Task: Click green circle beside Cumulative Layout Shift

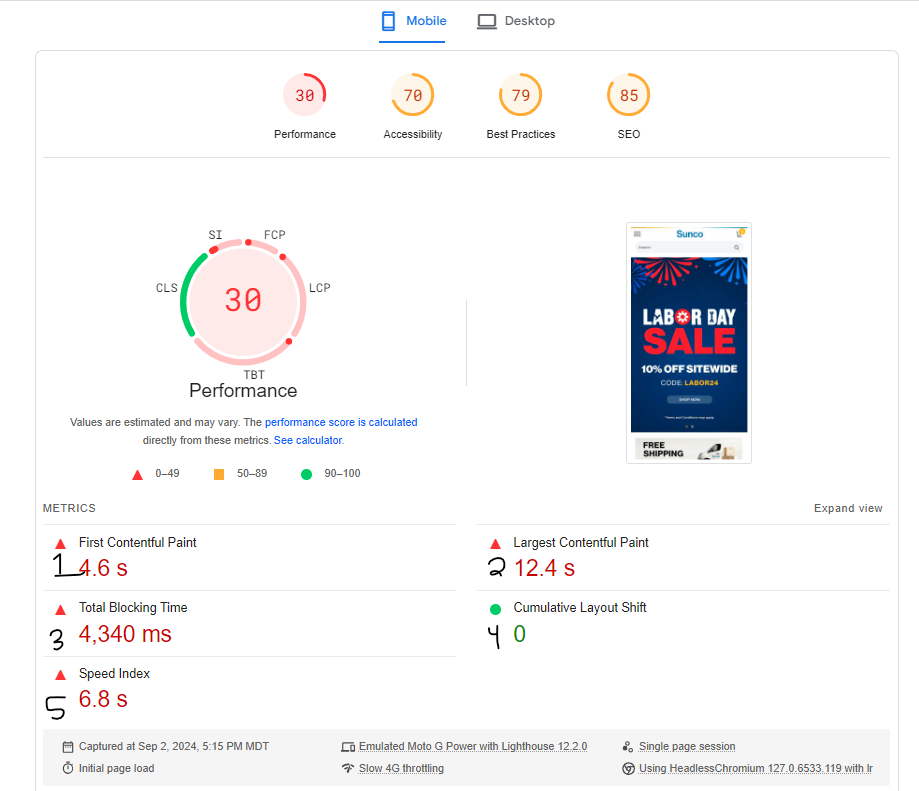Action: coord(495,609)
